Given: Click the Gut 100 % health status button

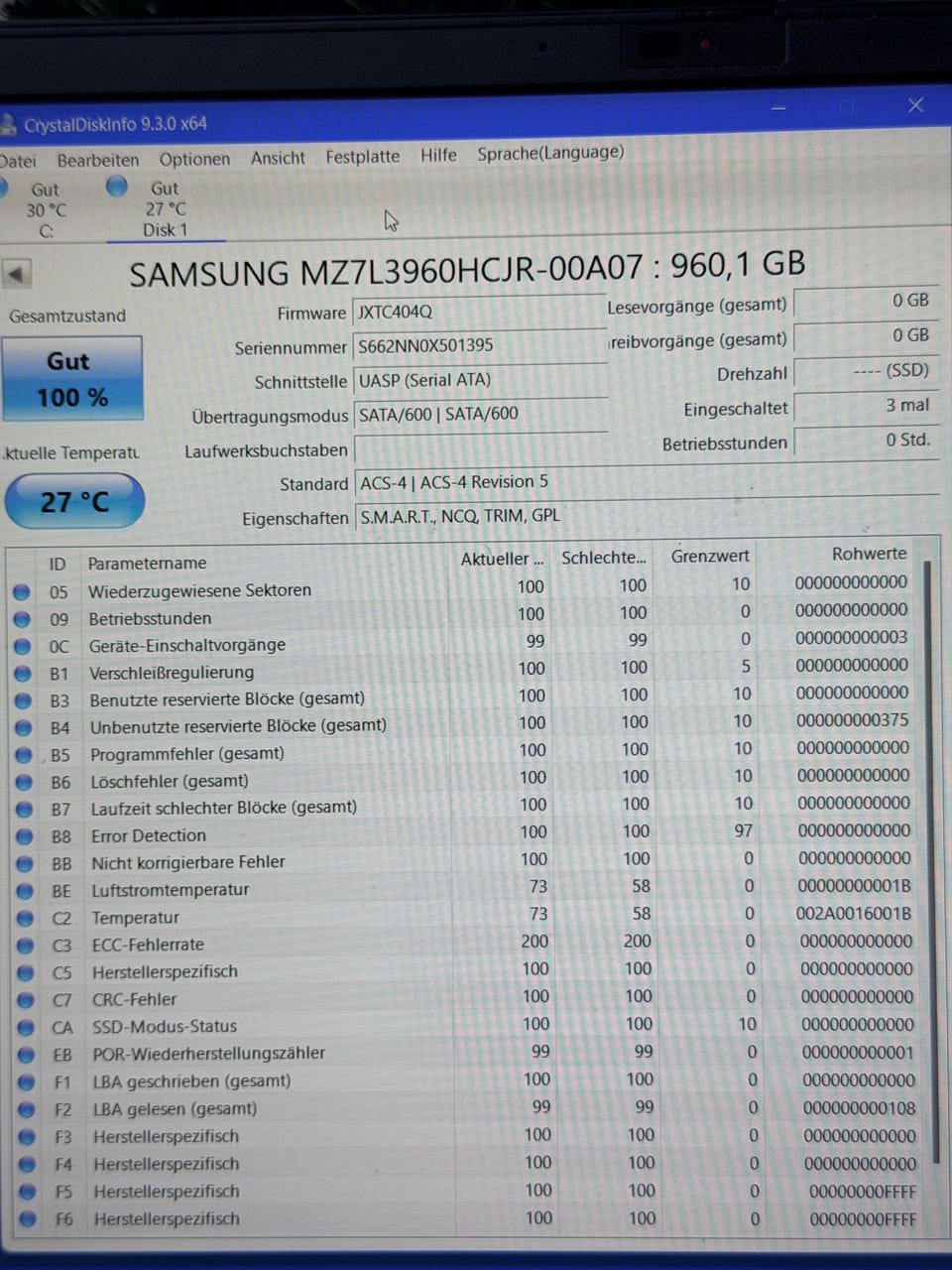Looking at the screenshot, I should coord(72,378).
